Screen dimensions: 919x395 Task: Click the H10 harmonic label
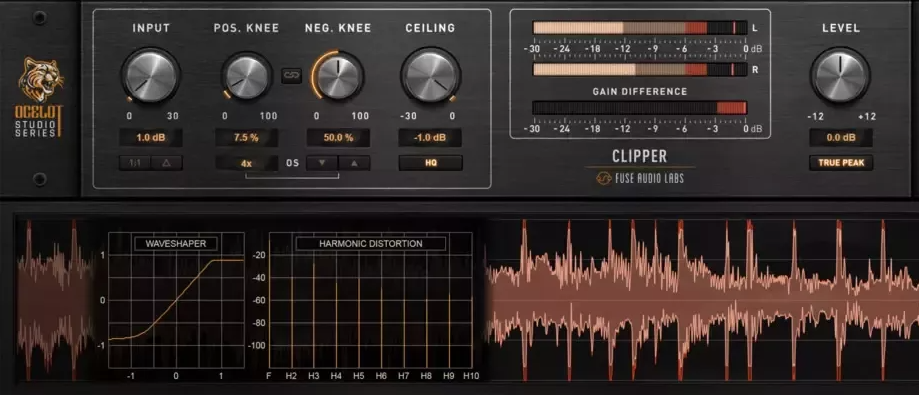point(471,376)
